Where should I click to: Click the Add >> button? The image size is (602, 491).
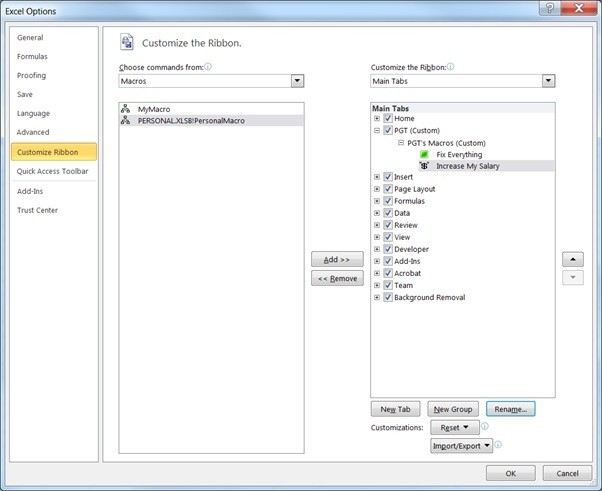(337, 260)
